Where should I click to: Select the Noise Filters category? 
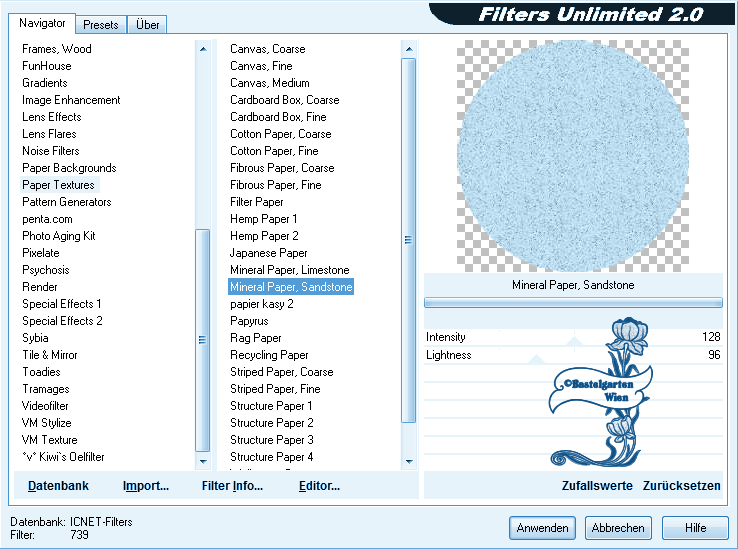pyautogui.click(x=51, y=151)
